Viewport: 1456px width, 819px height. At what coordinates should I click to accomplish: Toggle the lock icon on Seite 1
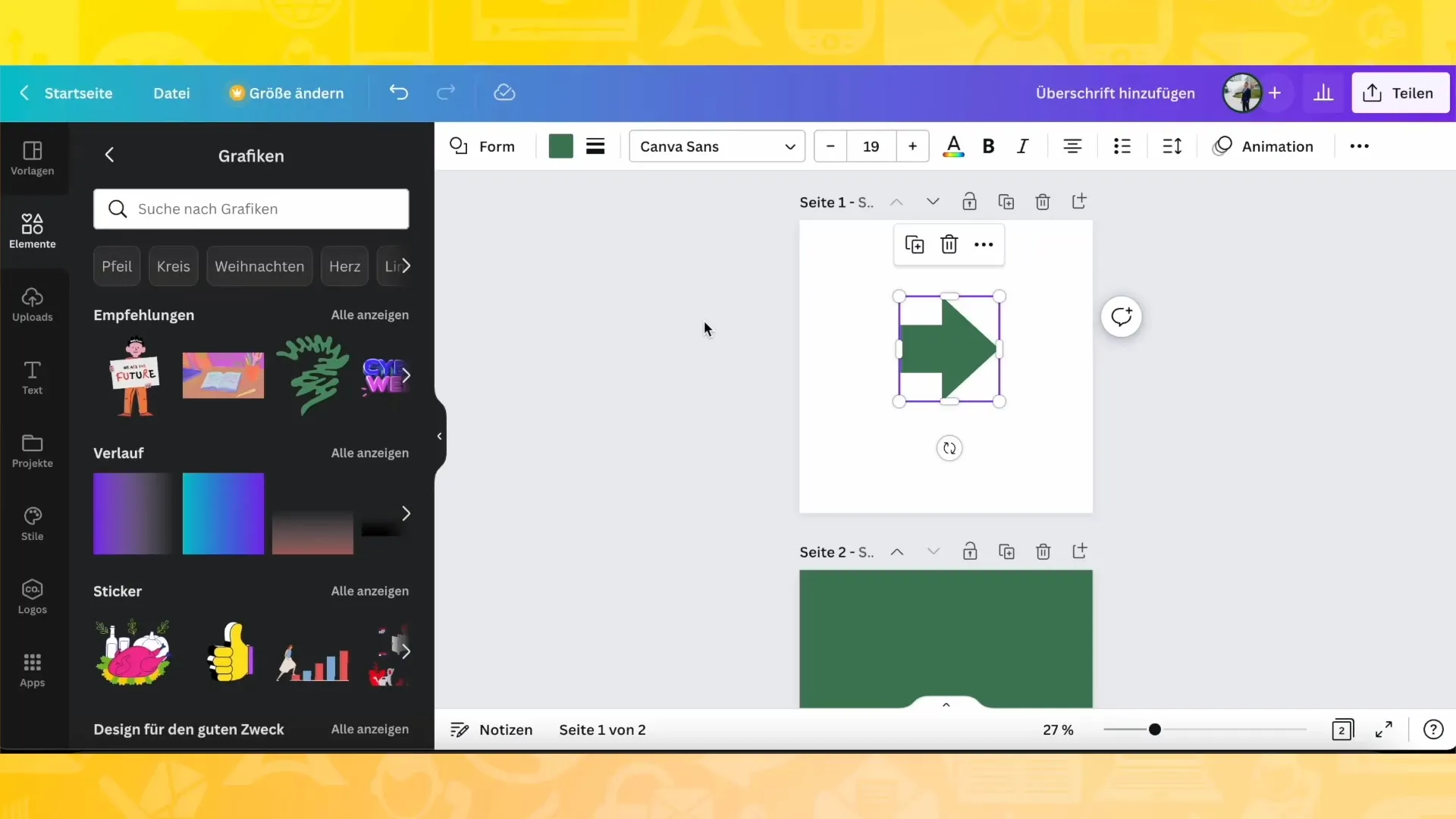pos(969,201)
